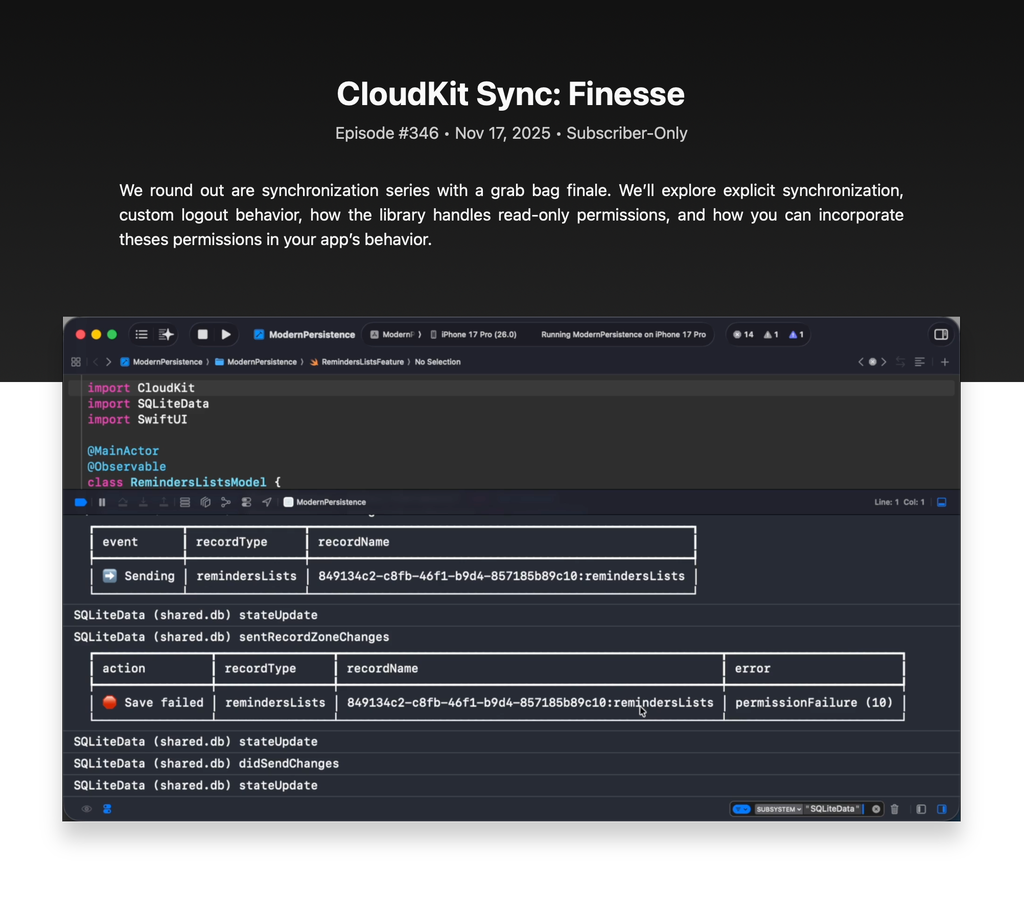1024x901 pixels.
Task: Open the memory graph debugger icon
Action: (226, 502)
